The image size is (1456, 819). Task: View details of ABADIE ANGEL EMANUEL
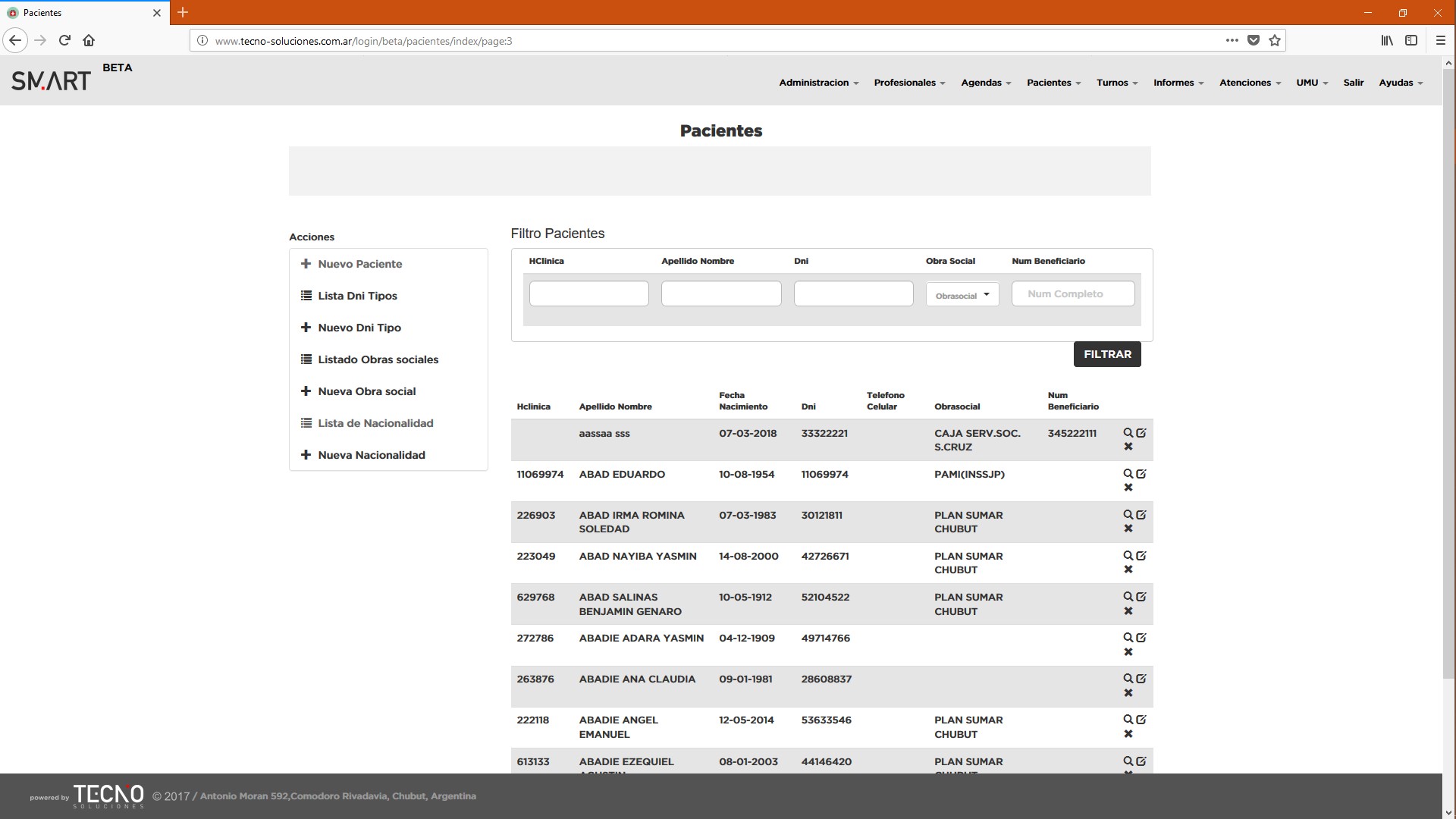tap(1128, 720)
